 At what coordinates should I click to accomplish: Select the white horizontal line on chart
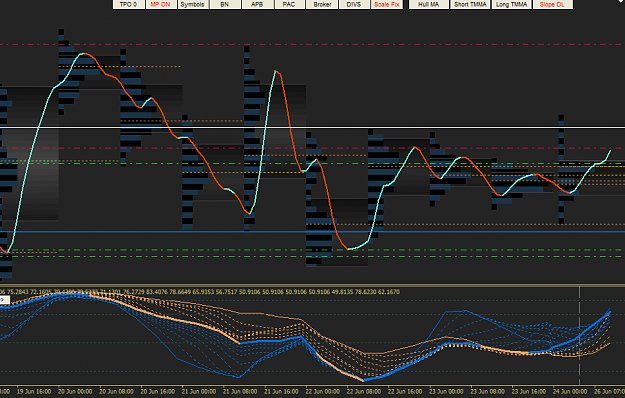coord(312,127)
